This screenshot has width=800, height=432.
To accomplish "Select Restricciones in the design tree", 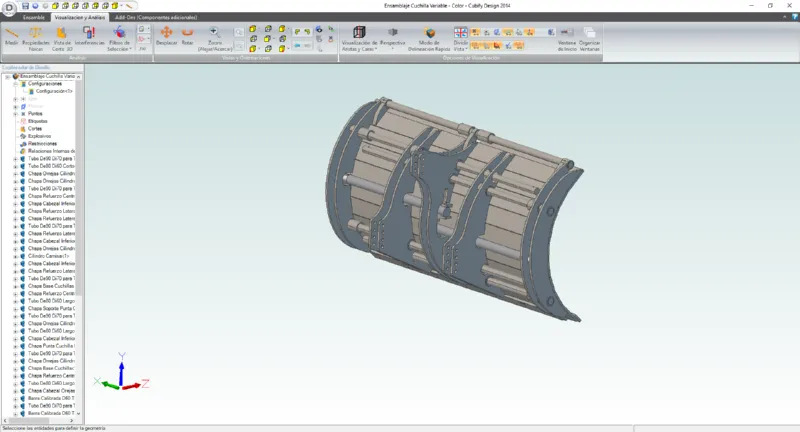I will [x=42, y=143].
